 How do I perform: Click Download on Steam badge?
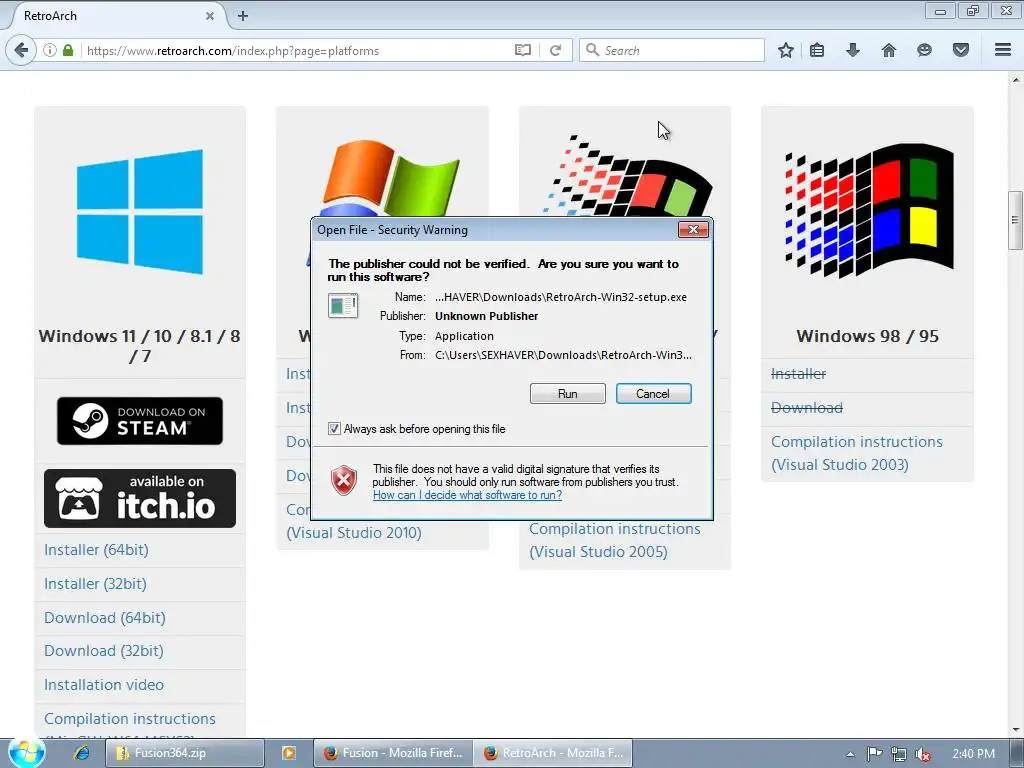[x=140, y=421]
